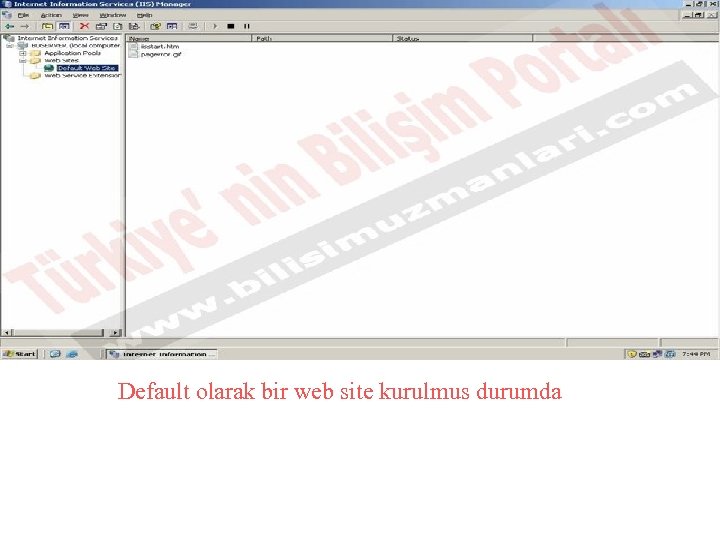This screenshot has height=540, width=720.
Task: Sort the list by the Status column header
Action: click(x=463, y=39)
